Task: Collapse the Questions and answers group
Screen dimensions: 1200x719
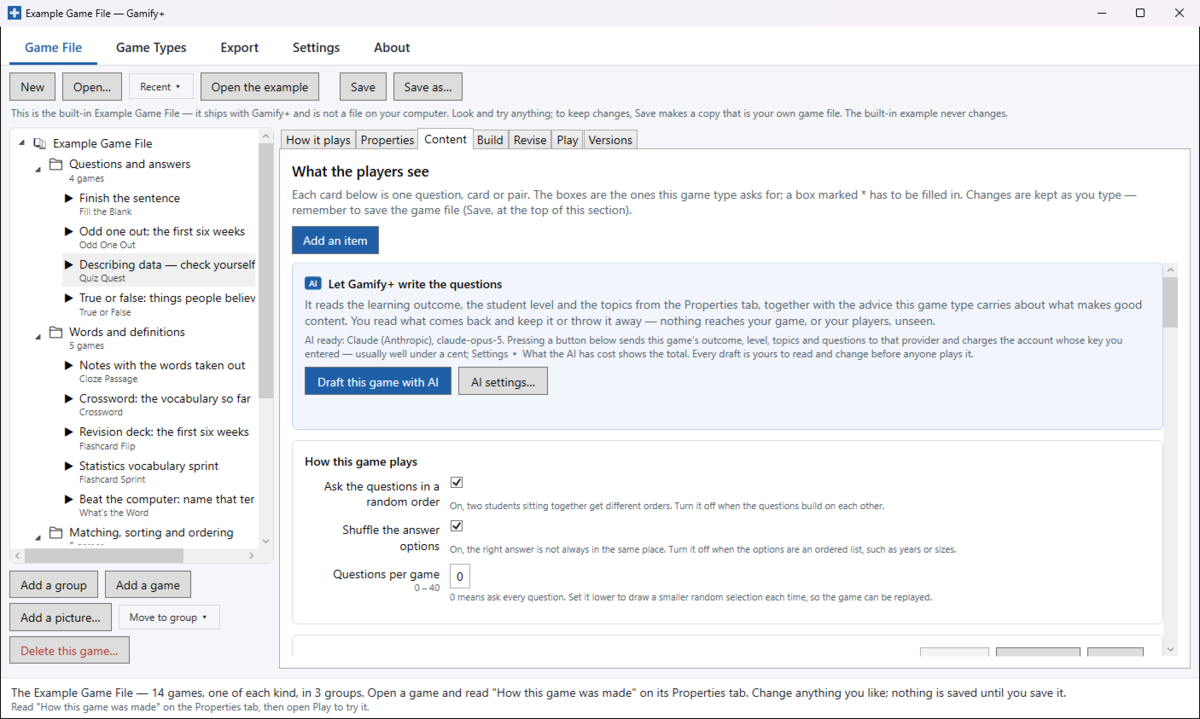Action: (x=39, y=170)
